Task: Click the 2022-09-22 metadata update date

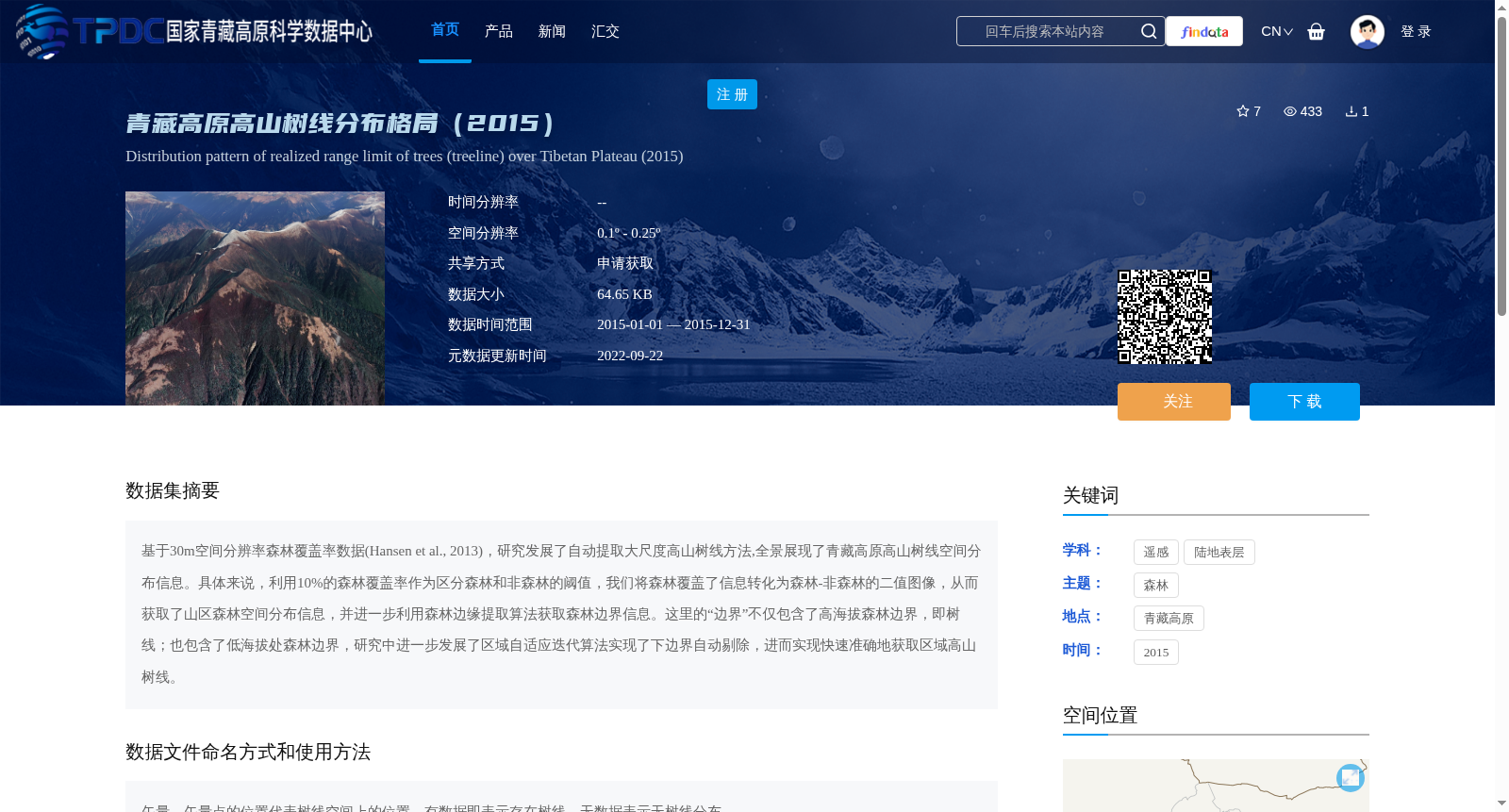Action: tap(630, 356)
